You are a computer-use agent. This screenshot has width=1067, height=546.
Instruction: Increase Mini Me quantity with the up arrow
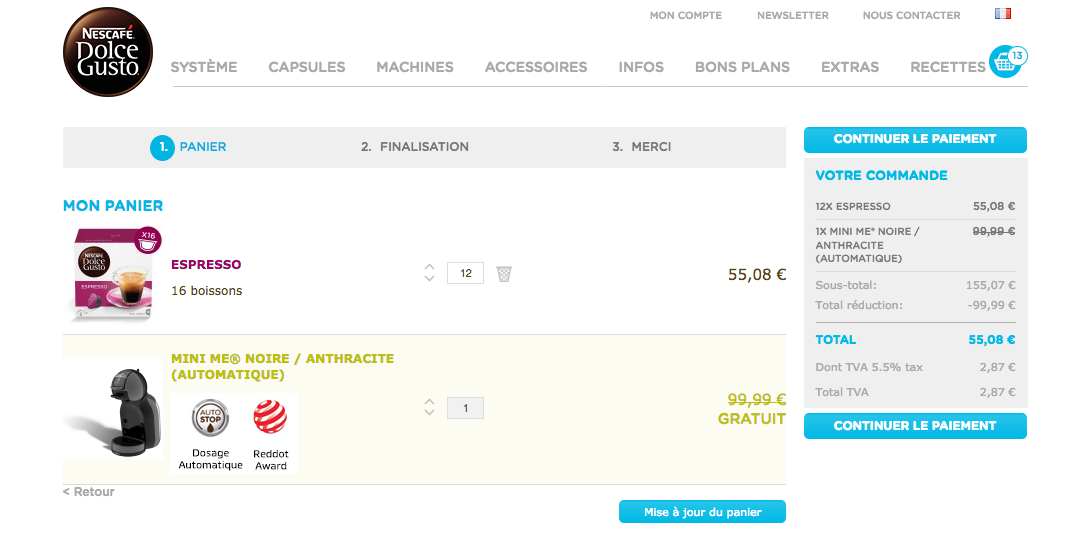click(x=429, y=402)
